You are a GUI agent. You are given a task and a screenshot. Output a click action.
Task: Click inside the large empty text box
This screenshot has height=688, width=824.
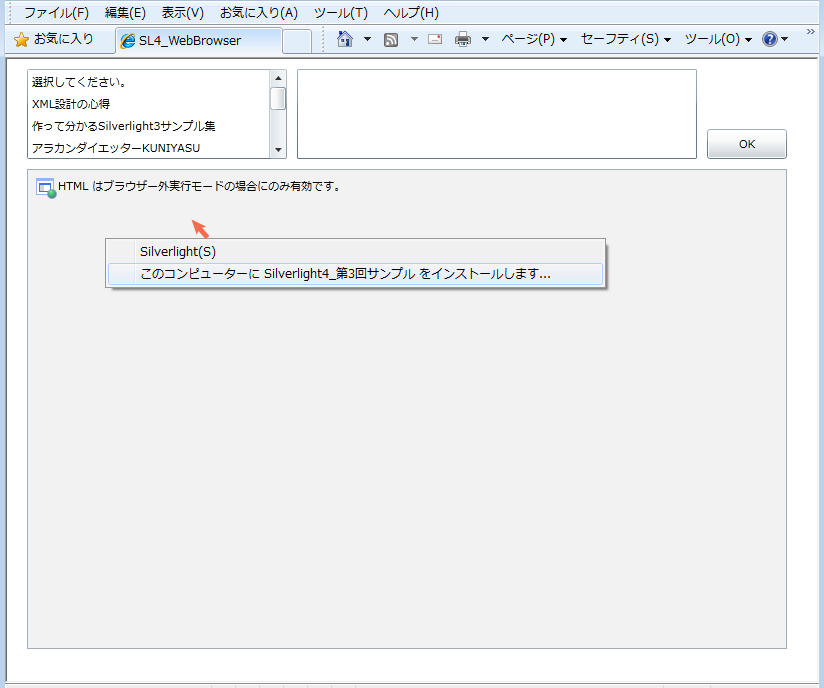(x=497, y=114)
